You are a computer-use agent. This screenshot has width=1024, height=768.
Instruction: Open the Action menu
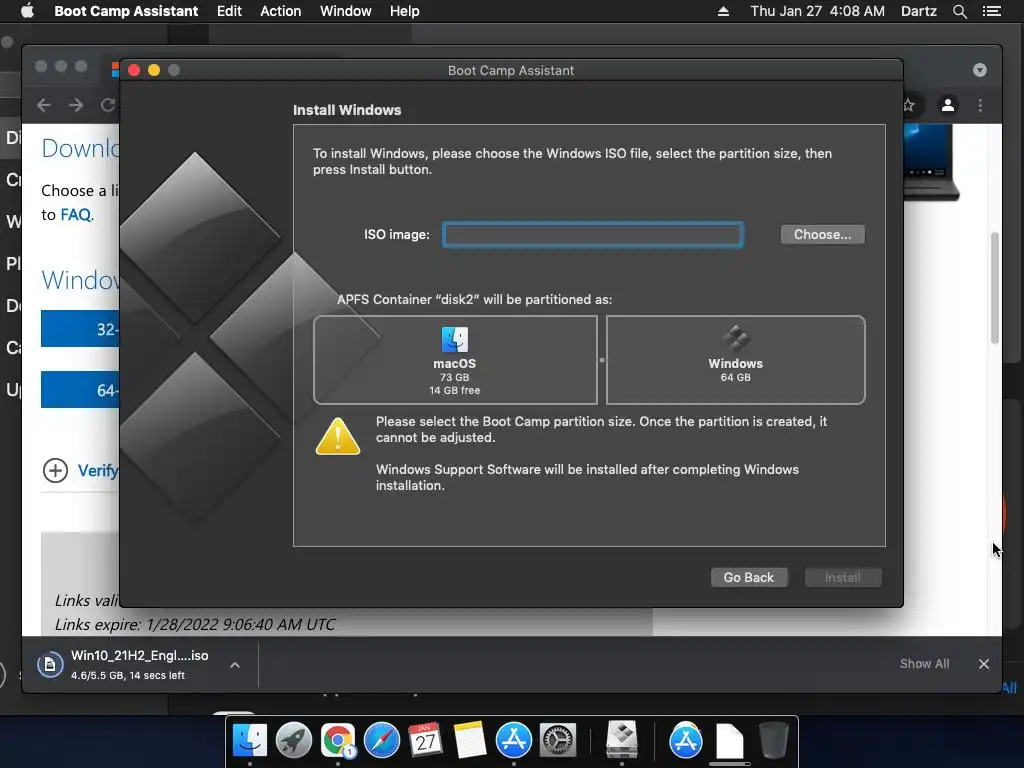pos(281,11)
